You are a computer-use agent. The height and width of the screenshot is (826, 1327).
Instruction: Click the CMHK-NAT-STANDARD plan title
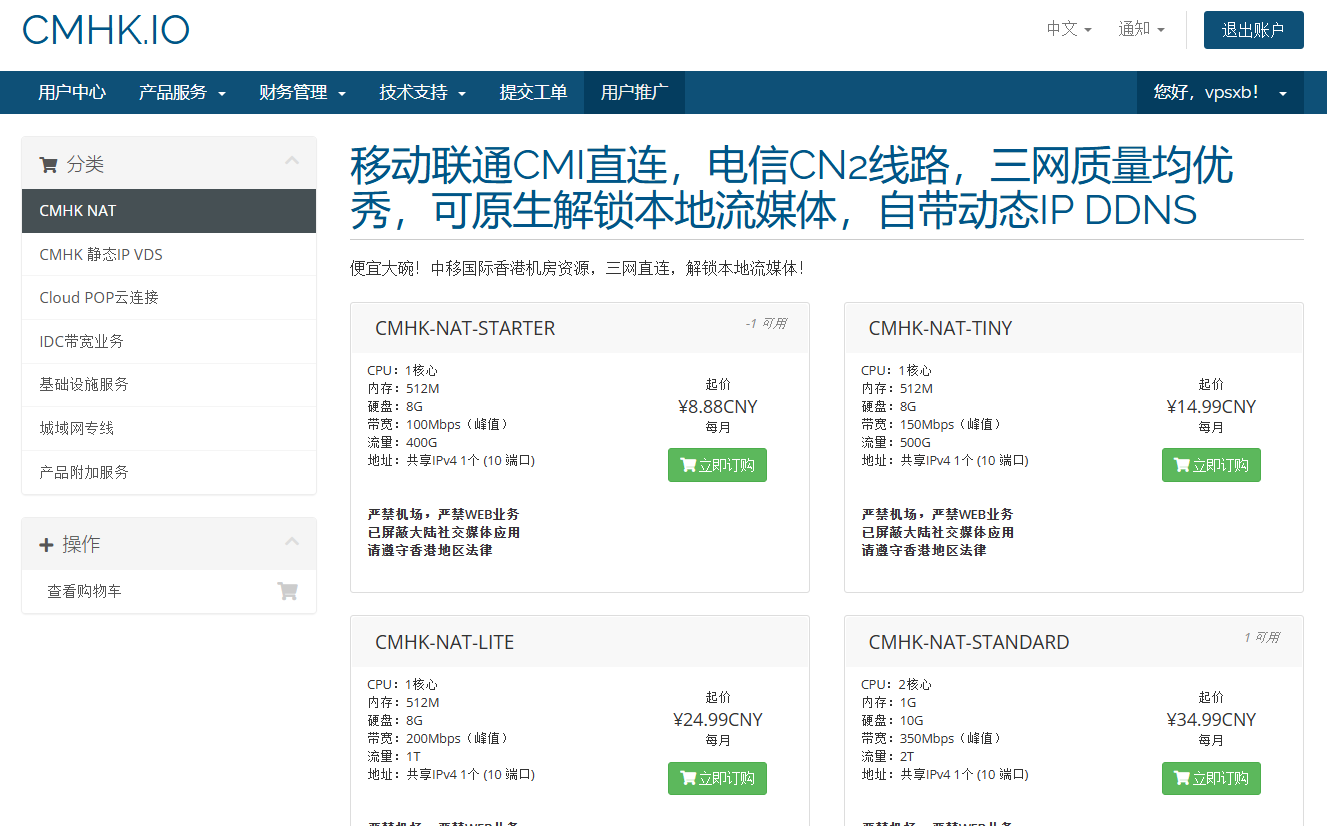click(x=969, y=642)
